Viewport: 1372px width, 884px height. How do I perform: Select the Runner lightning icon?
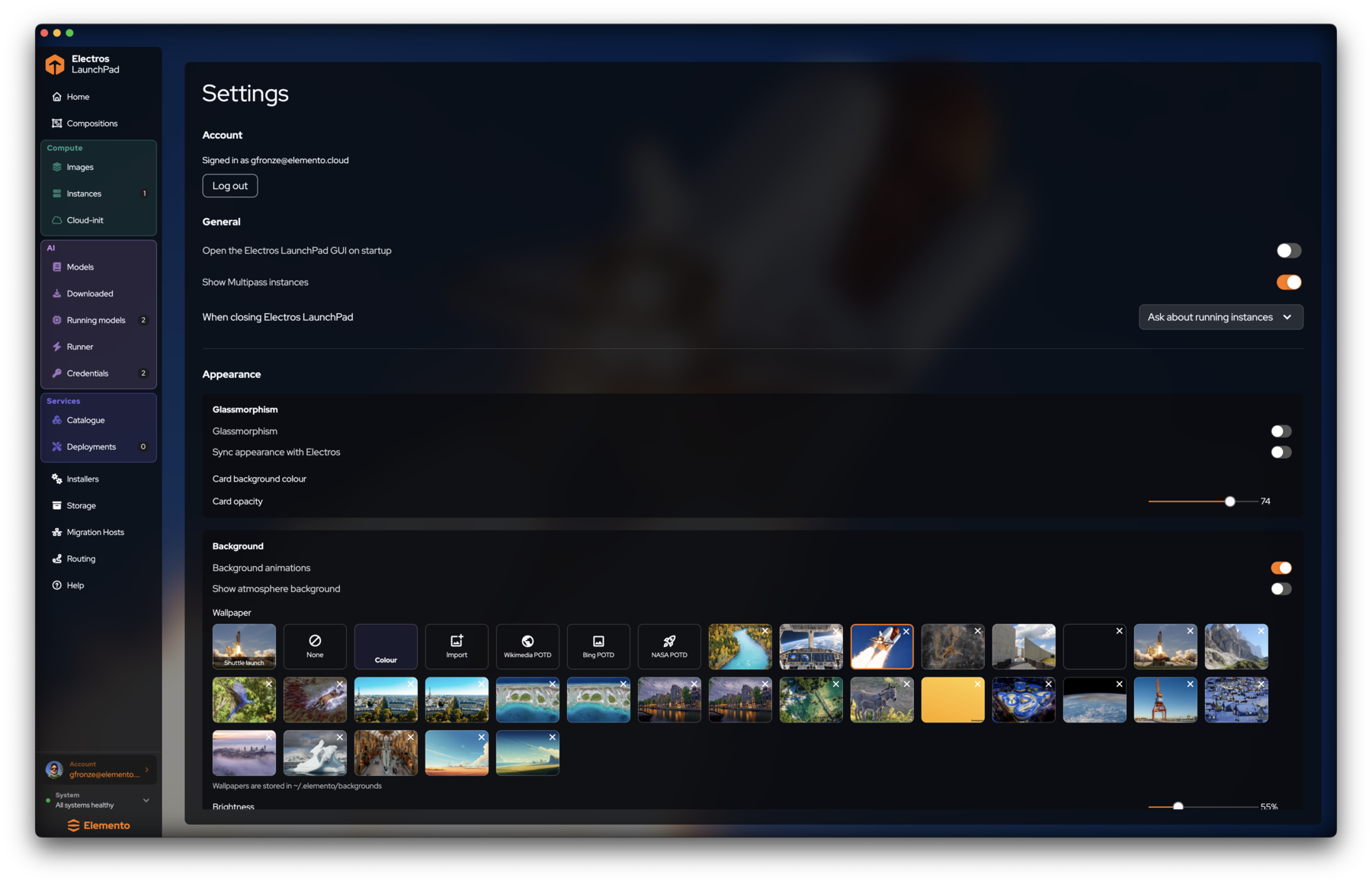[x=56, y=347]
